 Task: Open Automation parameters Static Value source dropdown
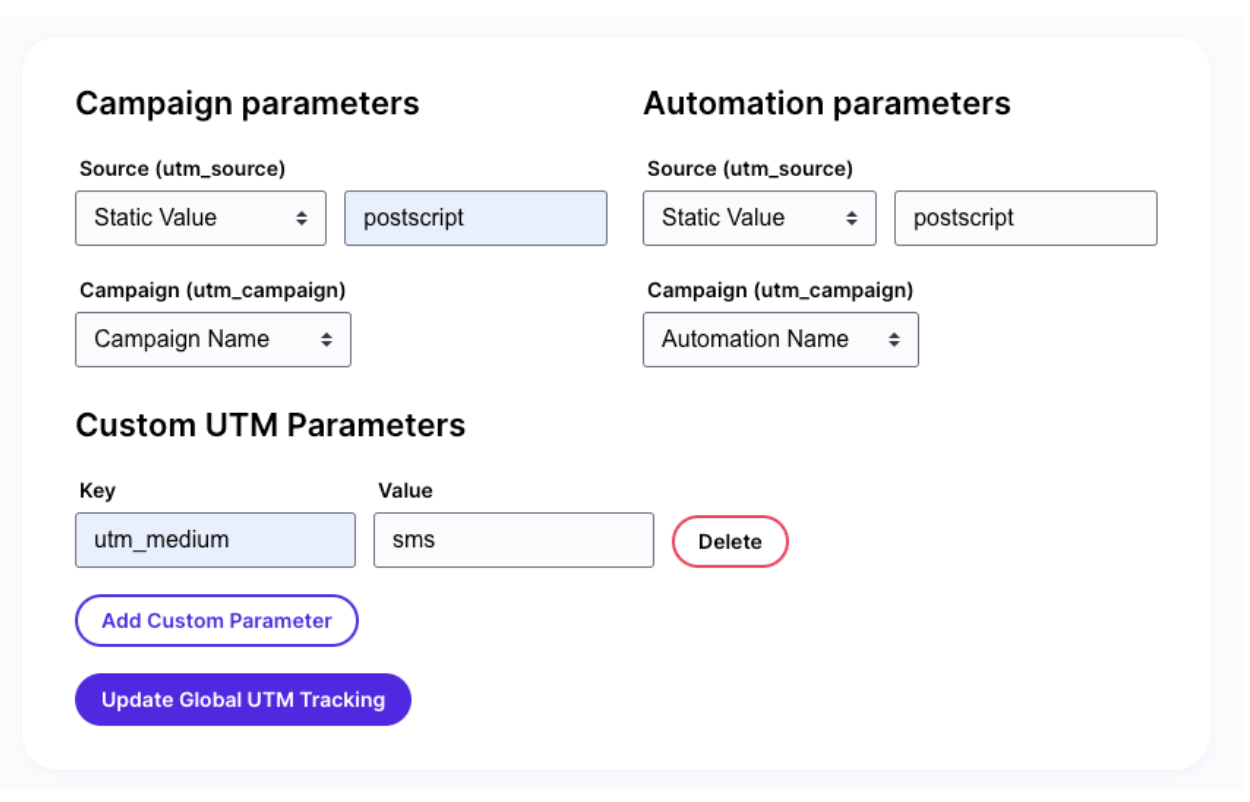point(760,218)
